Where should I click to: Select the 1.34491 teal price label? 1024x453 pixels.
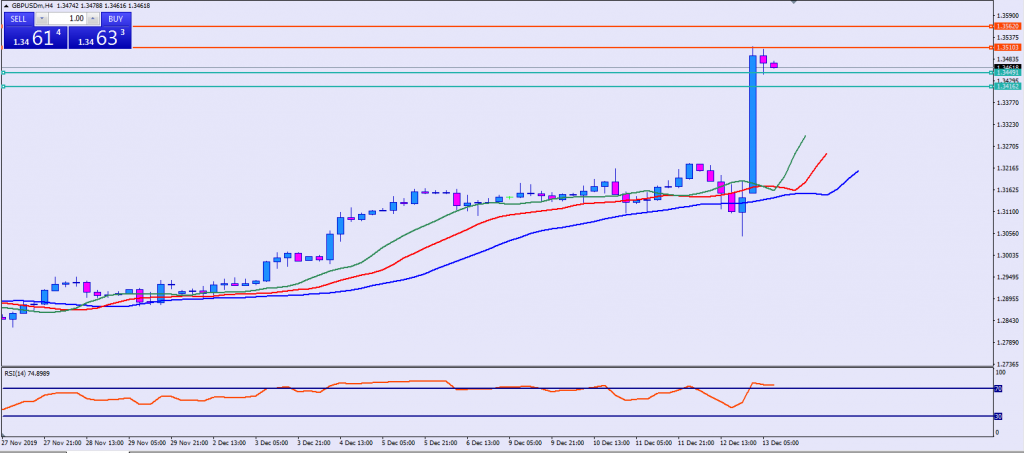[x=1007, y=73]
